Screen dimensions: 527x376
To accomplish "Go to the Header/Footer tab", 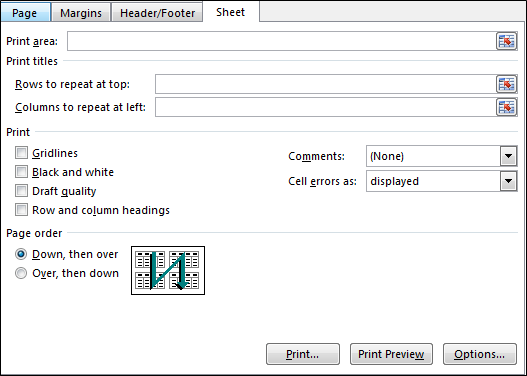I will tap(157, 13).
